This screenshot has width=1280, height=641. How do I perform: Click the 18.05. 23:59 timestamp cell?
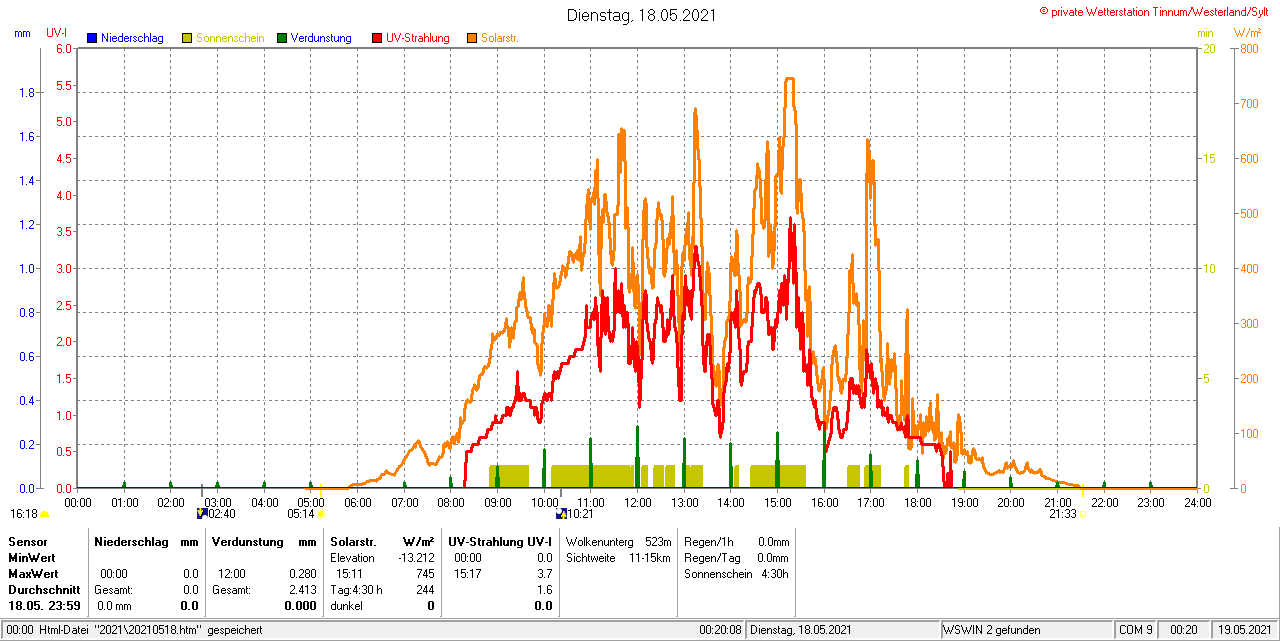44,606
